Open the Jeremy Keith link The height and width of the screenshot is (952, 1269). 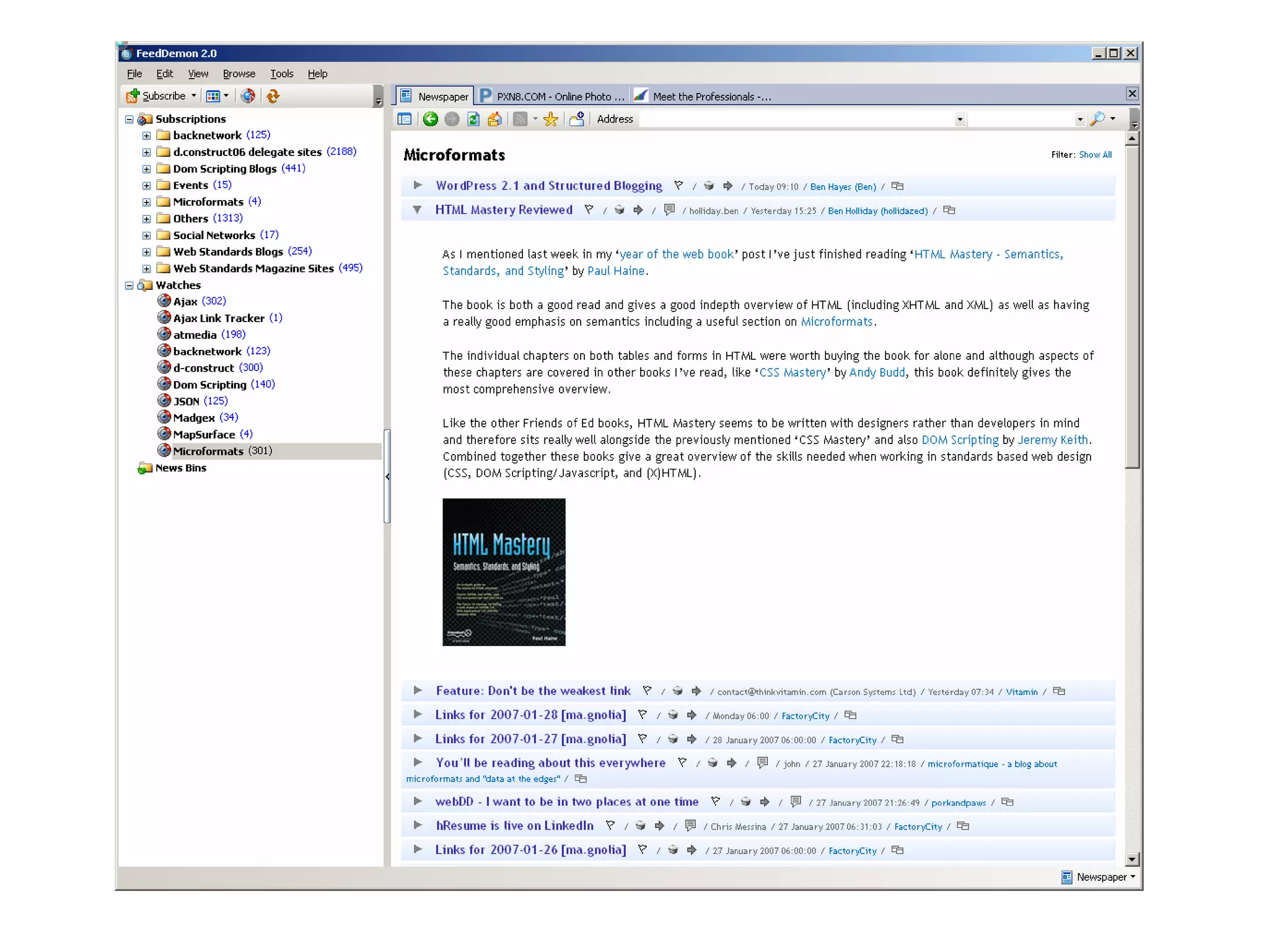[x=1053, y=440]
